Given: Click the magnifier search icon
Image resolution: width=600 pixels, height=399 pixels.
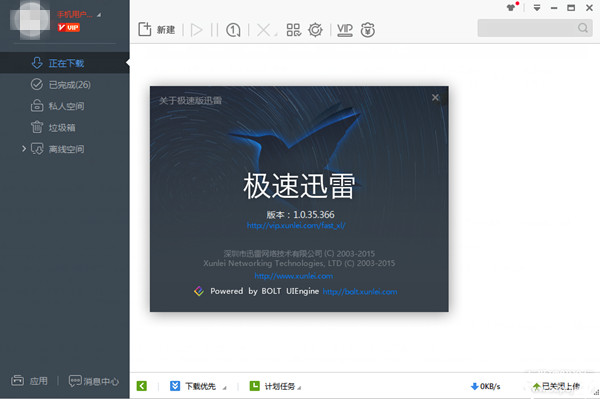Looking at the screenshot, I should click(583, 28).
